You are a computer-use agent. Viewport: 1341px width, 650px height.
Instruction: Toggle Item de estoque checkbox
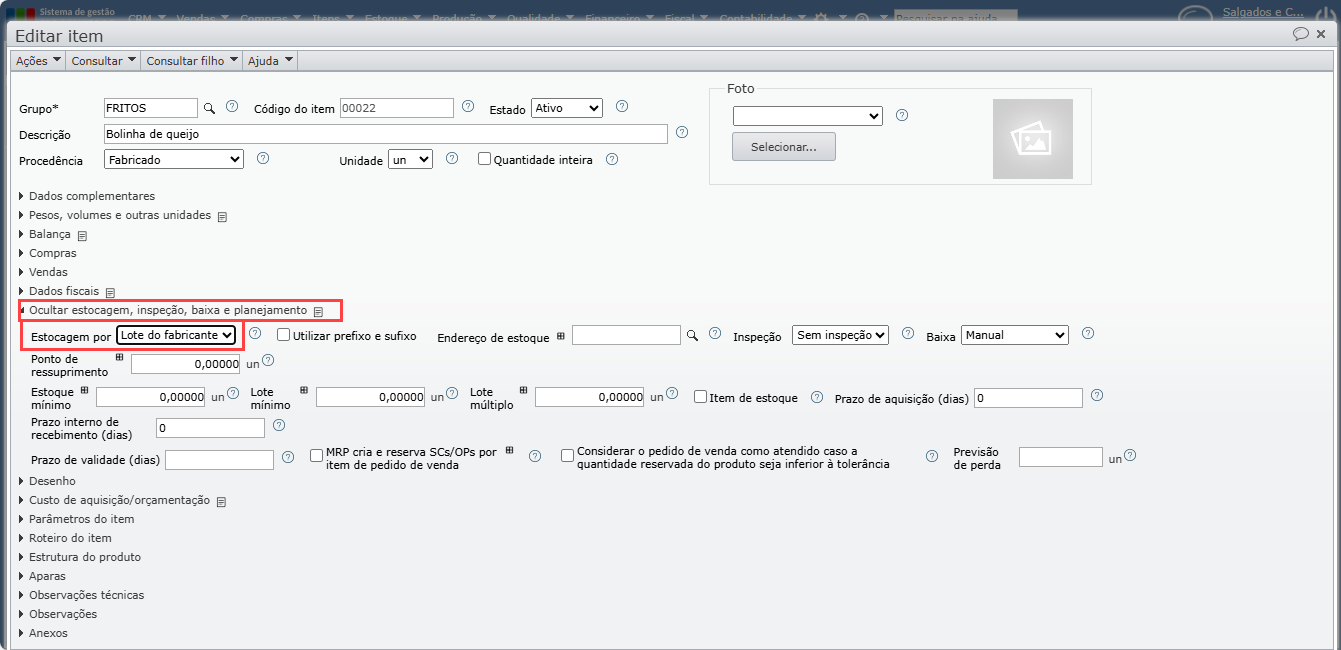pos(700,397)
